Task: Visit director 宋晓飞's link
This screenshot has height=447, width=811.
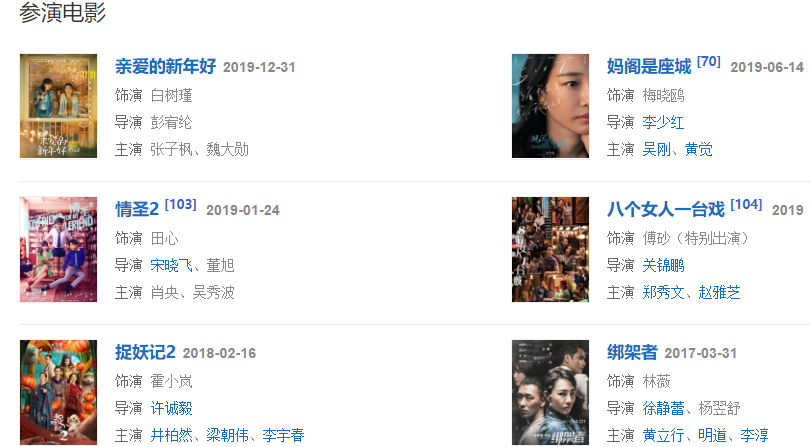Action: coord(171,265)
